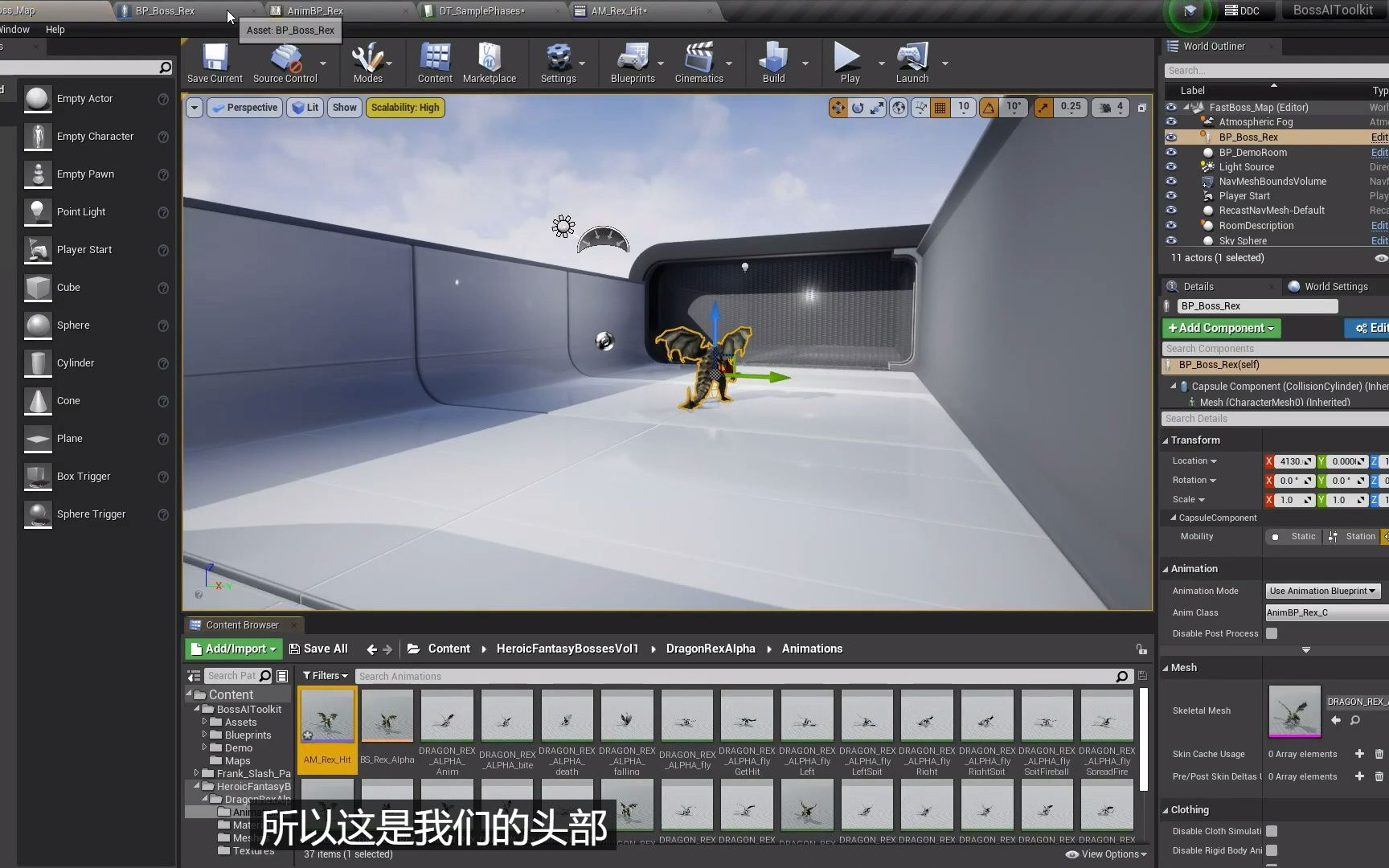Viewport: 1389px width, 868px height.
Task: Navigate back in Content Browser history
Action: [x=371, y=649]
